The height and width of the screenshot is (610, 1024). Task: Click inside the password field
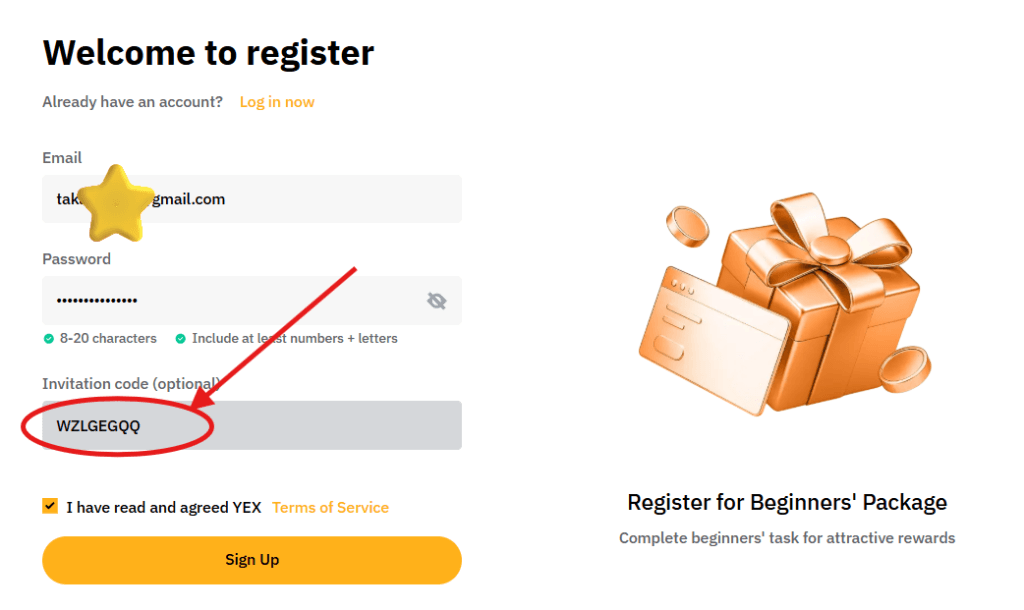(x=200, y=300)
